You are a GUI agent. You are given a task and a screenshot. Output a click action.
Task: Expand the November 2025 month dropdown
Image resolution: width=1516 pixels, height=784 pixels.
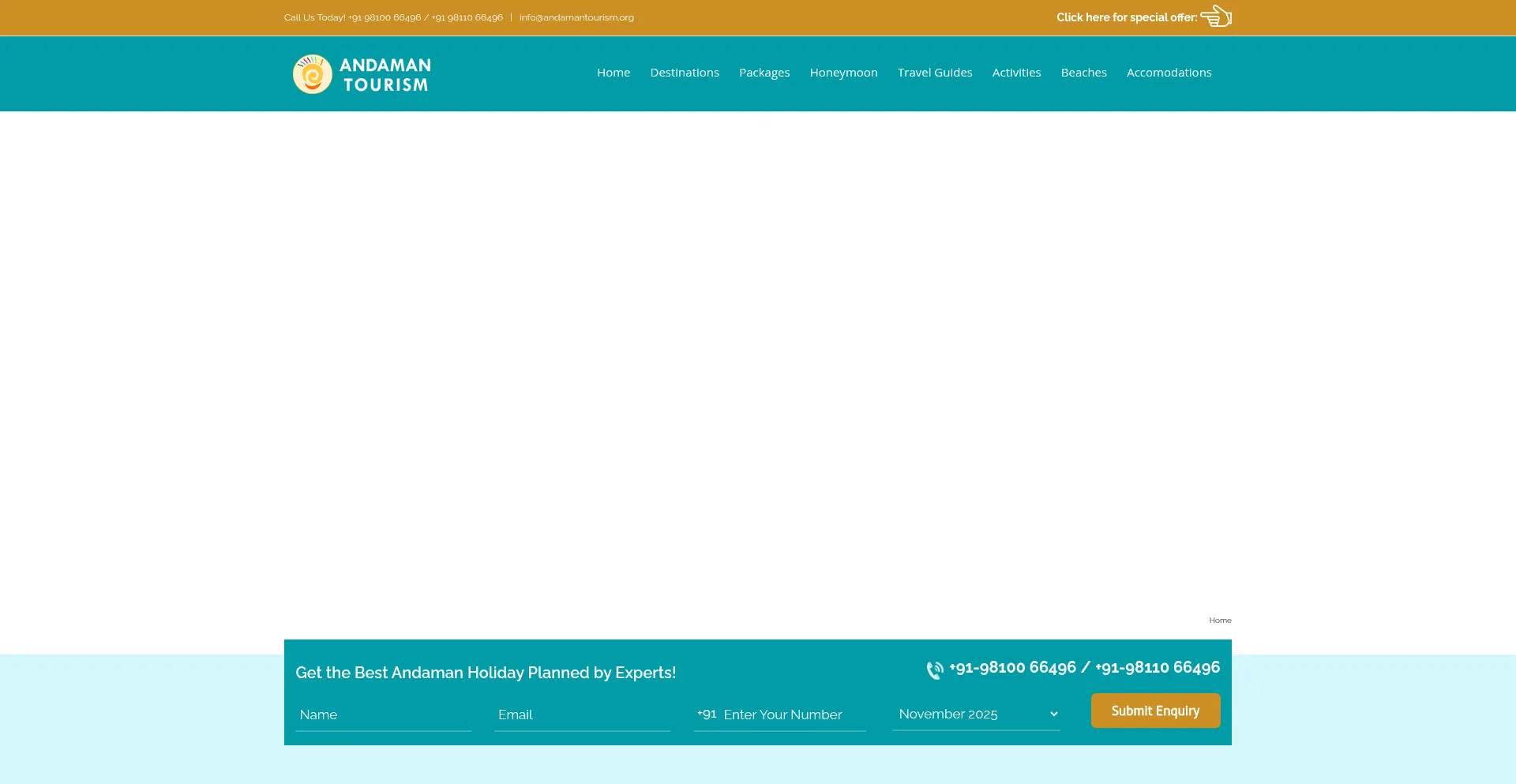(976, 715)
